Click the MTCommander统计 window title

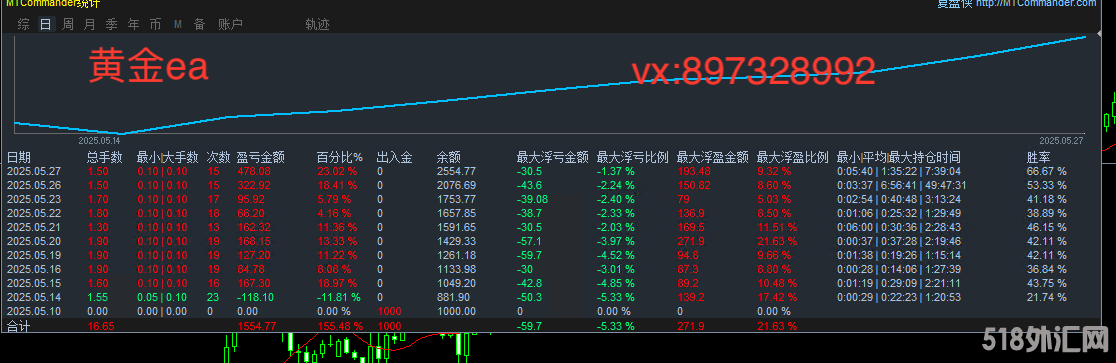53,4
